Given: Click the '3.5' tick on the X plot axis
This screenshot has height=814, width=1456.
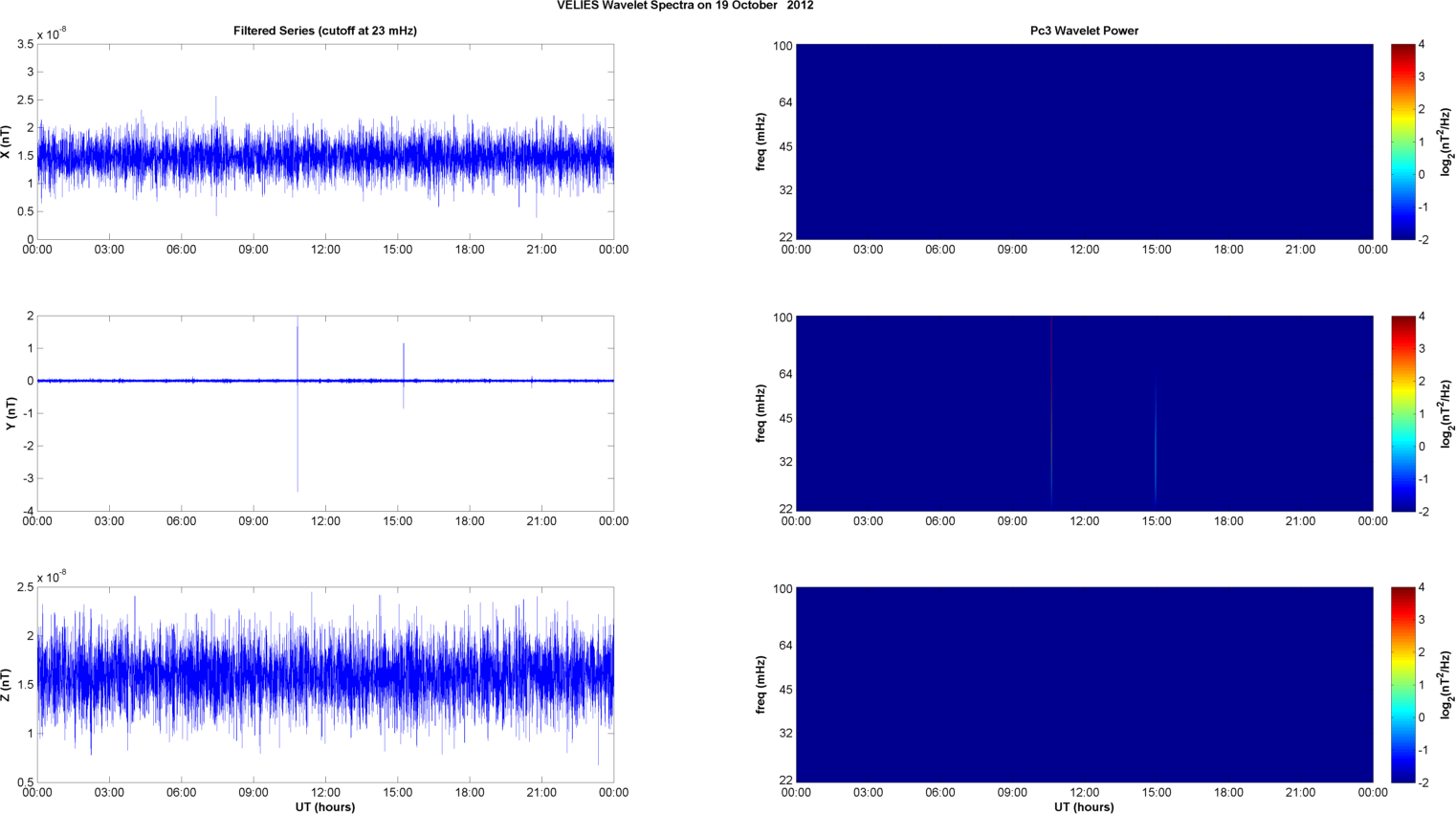Looking at the screenshot, I should pos(26,44).
